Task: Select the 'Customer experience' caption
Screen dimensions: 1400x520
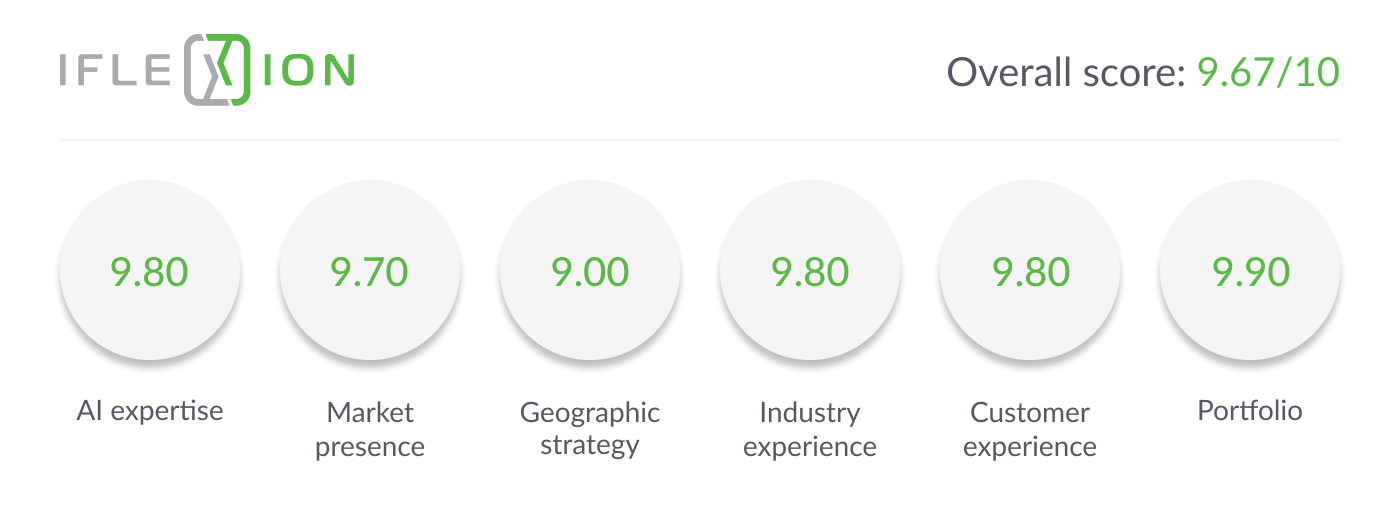Action: click(x=1030, y=429)
